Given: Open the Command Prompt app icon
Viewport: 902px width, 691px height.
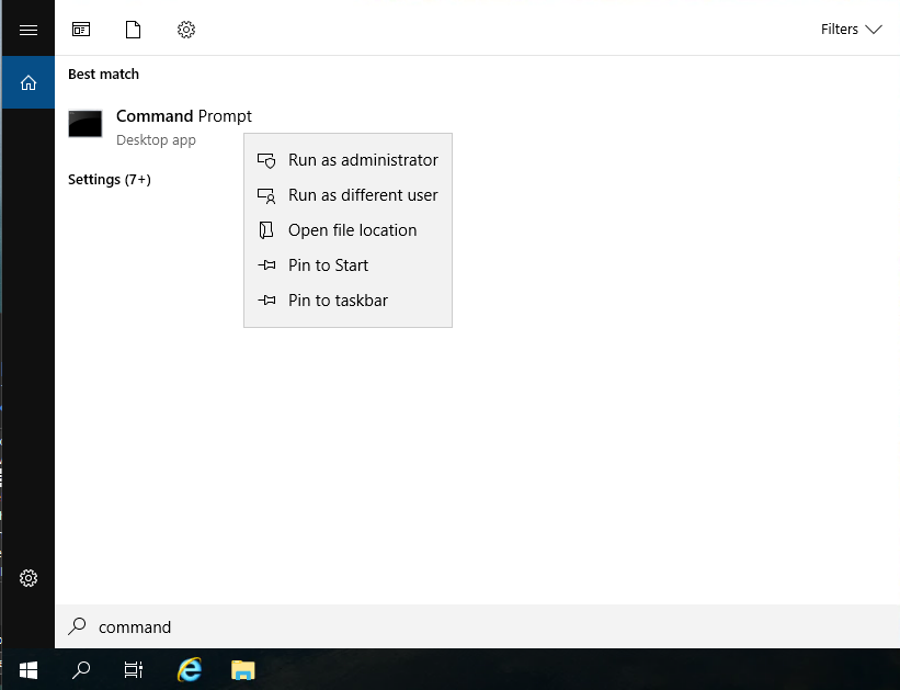Looking at the screenshot, I should pyautogui.click(x=85, y=124).
